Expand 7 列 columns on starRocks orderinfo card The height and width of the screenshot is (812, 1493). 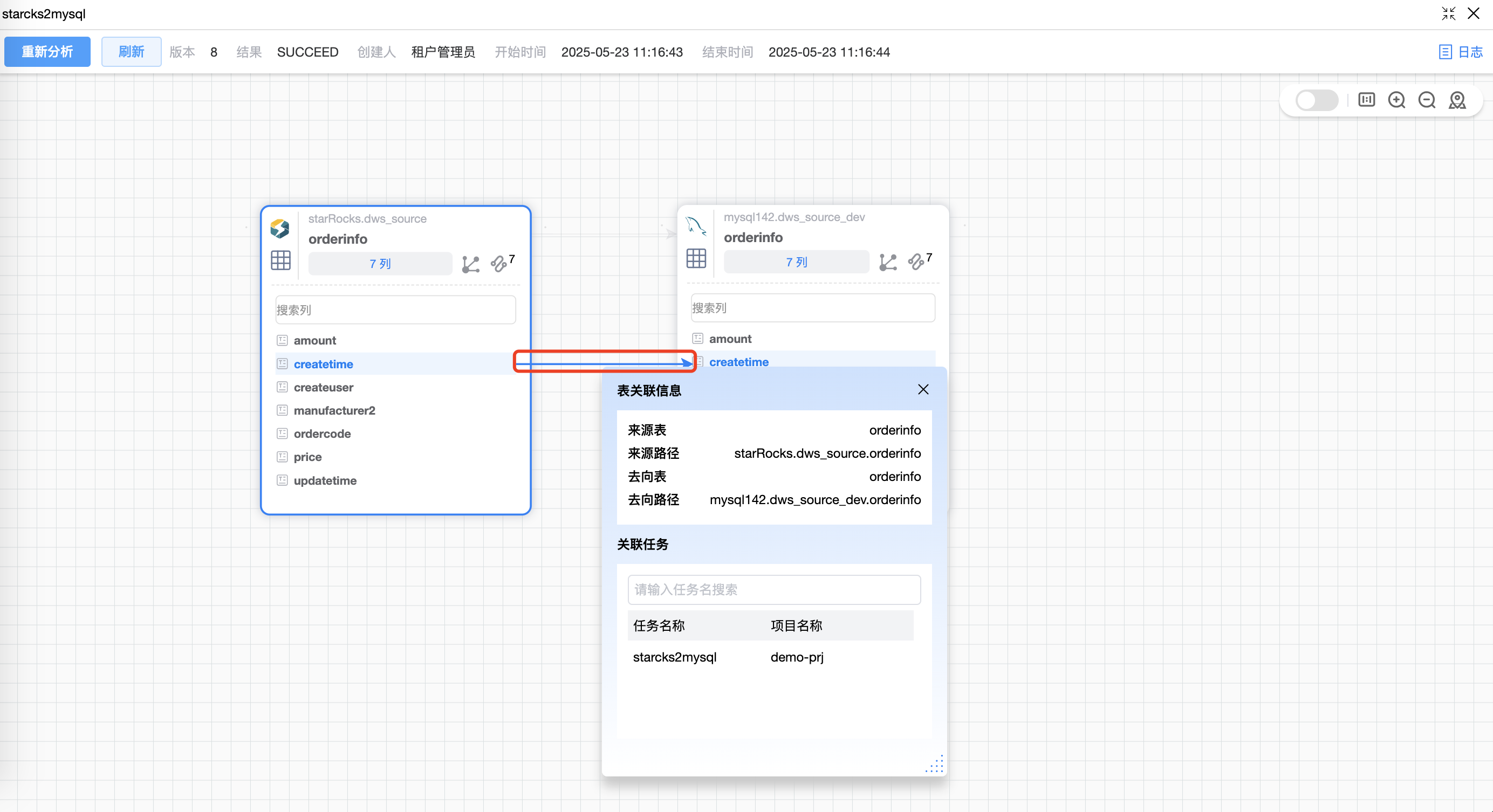tap(380, 264)
